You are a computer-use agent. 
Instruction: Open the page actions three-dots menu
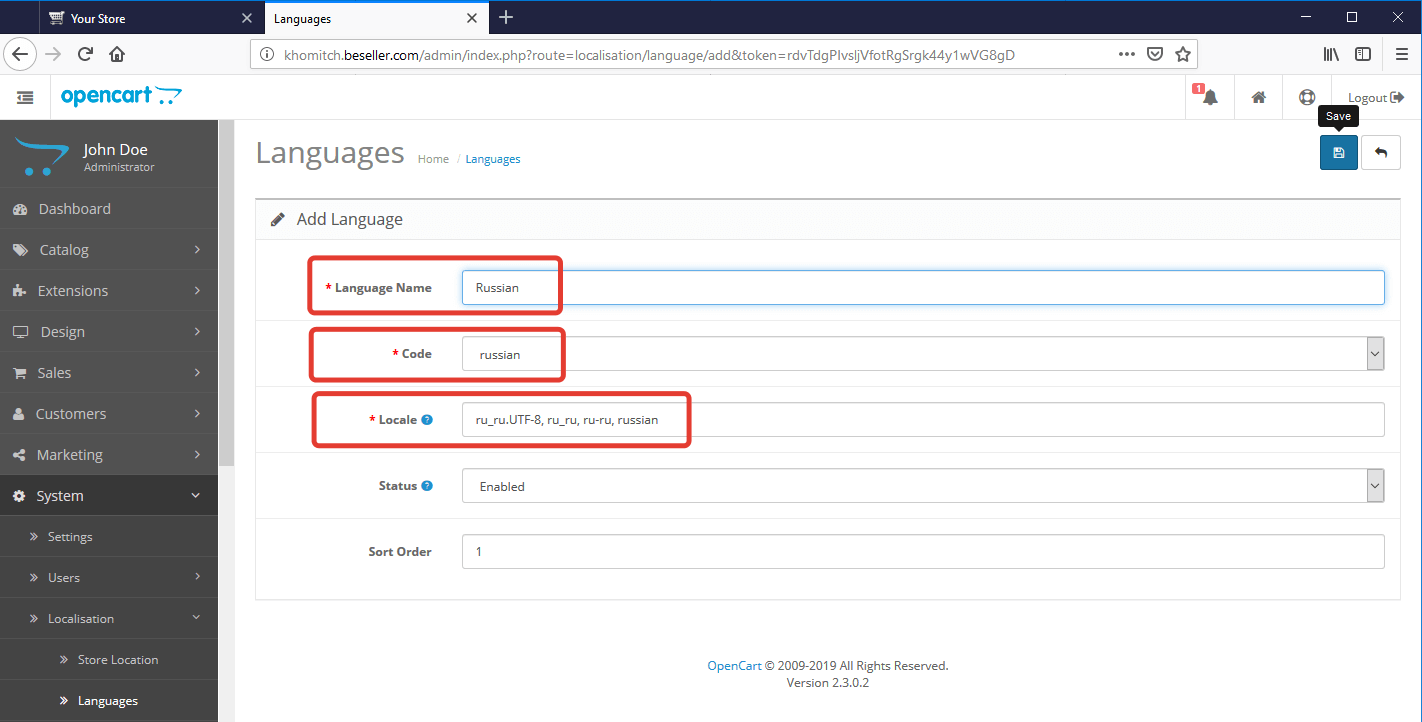1127,54
